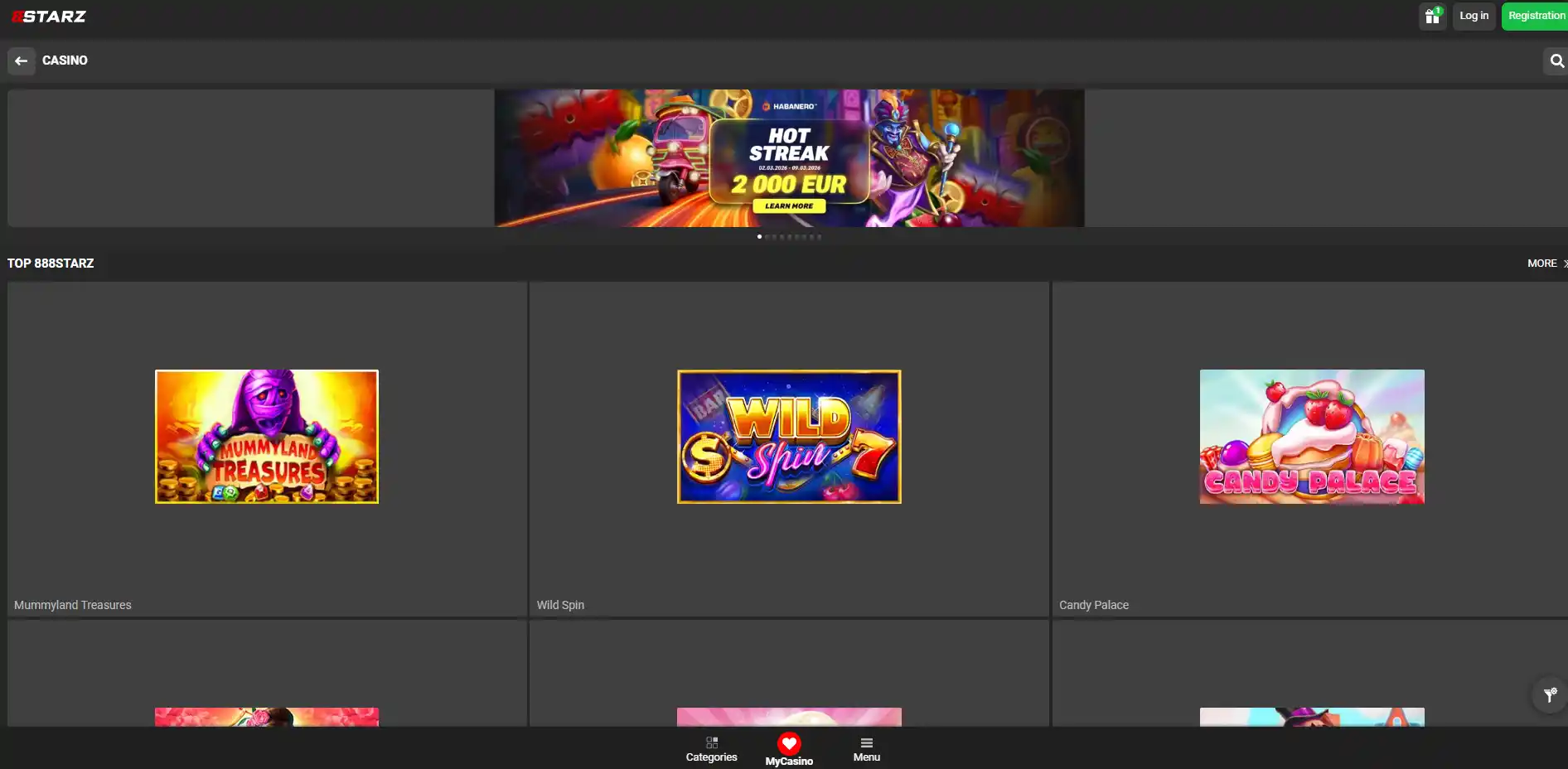Click the green Registration button
1568x769 pixels.
(x=1536, y=16)
